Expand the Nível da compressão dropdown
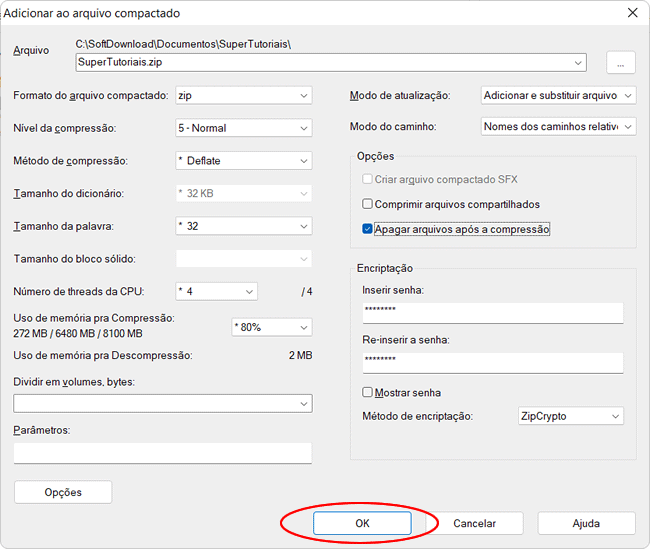The width and height of the screenshot is (650, 549). point(243,128)
